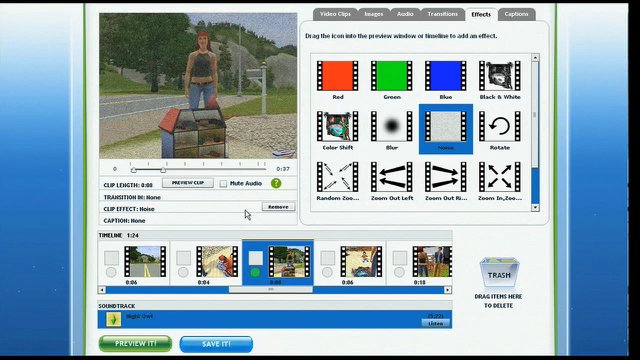Viewport: 640px width, 360px height.
Task: Click the timeline horizontal scrollbar thumb
Action: click(271, 289)
